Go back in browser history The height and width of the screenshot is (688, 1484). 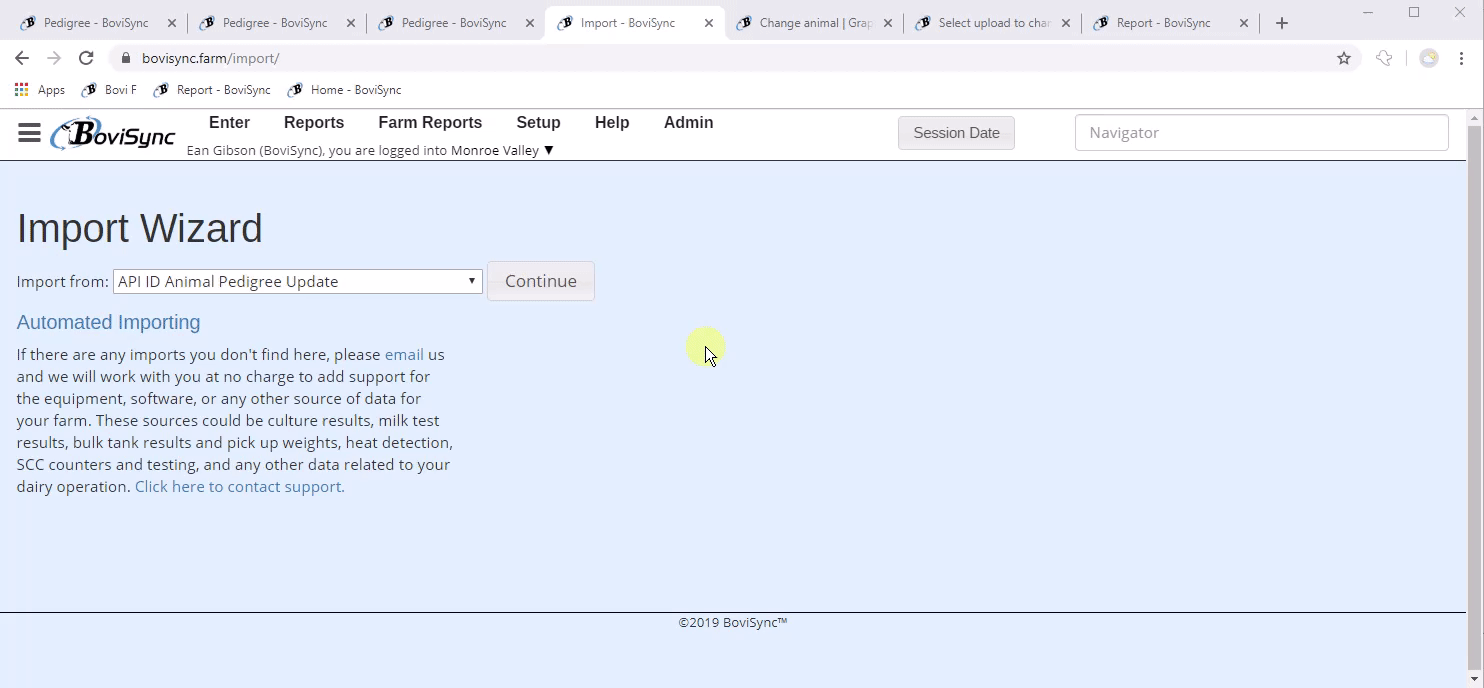click(22, 58)
